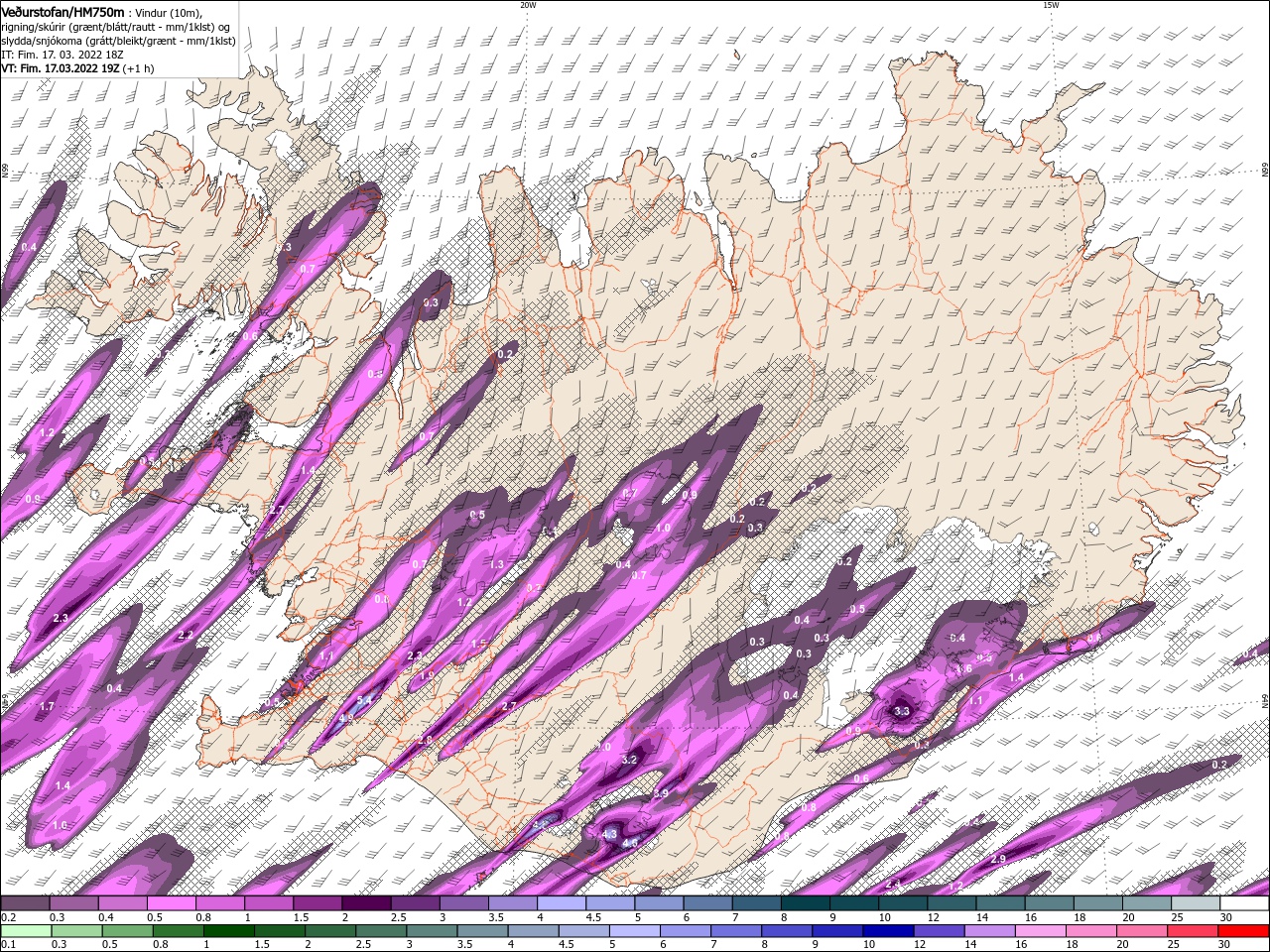
Task: Click the '15W' longitude label
Action: click(1051, 5)
